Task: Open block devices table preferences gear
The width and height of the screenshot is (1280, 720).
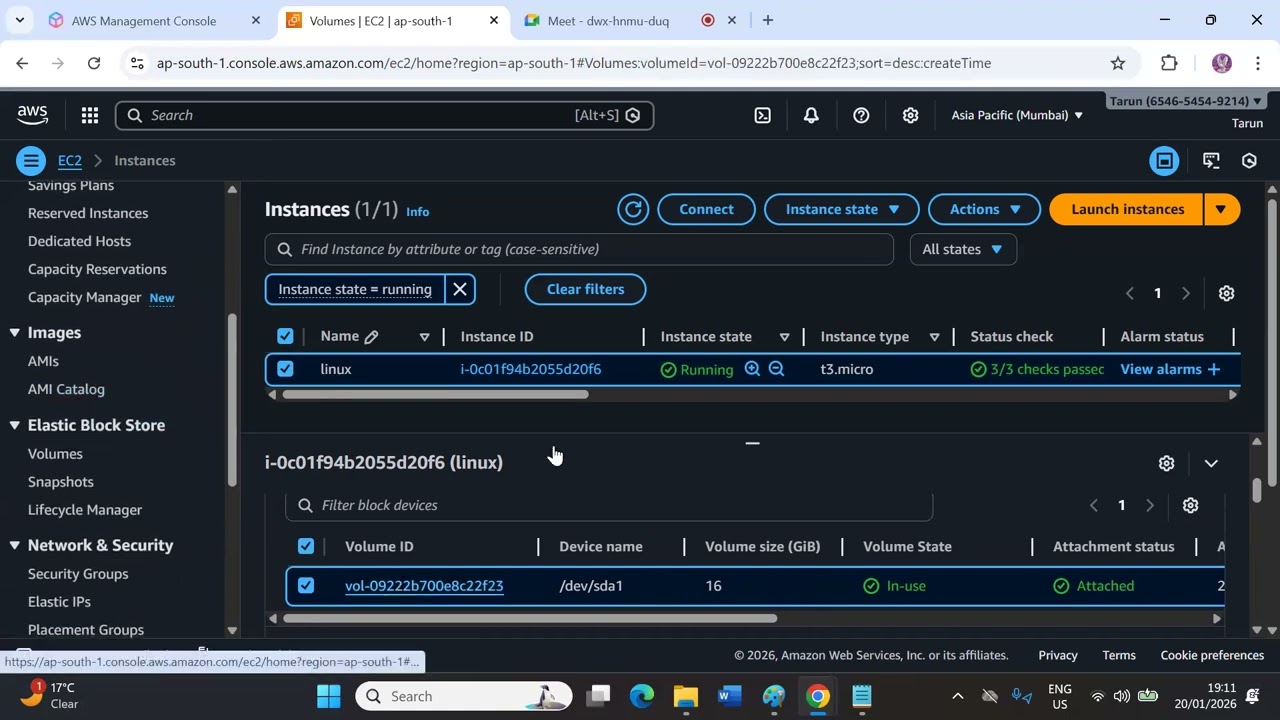Action: [1190, 505]
